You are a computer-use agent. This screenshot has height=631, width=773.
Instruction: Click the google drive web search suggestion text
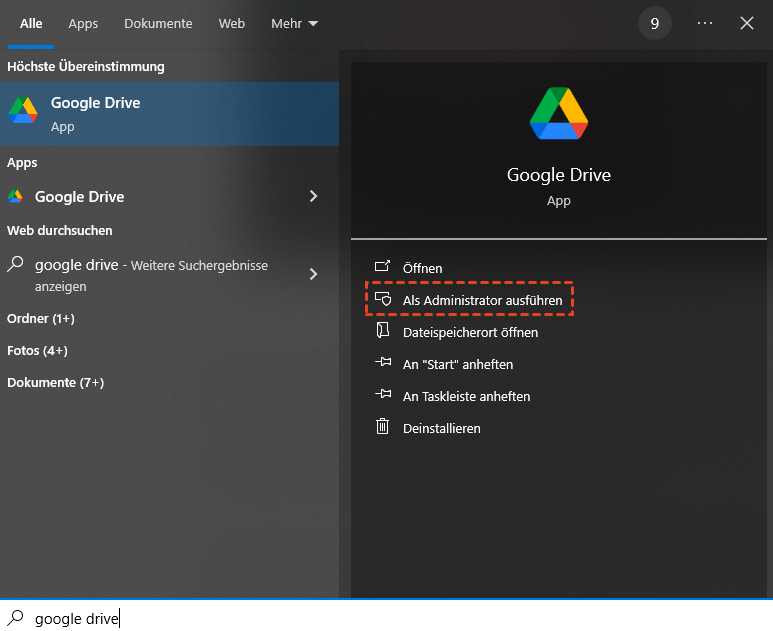coord(151,275)
